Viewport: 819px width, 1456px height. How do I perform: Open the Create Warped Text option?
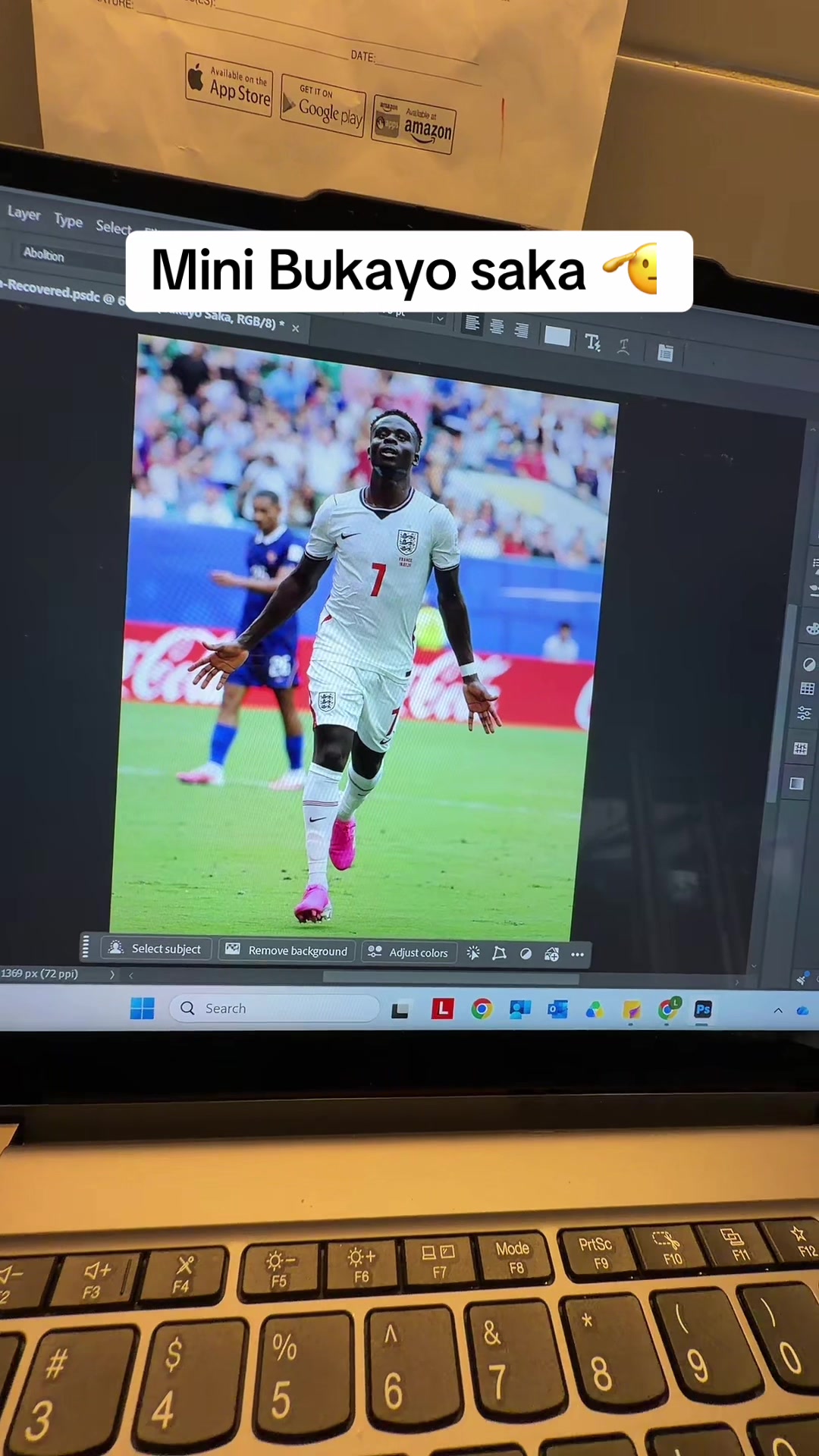[623, 347]
